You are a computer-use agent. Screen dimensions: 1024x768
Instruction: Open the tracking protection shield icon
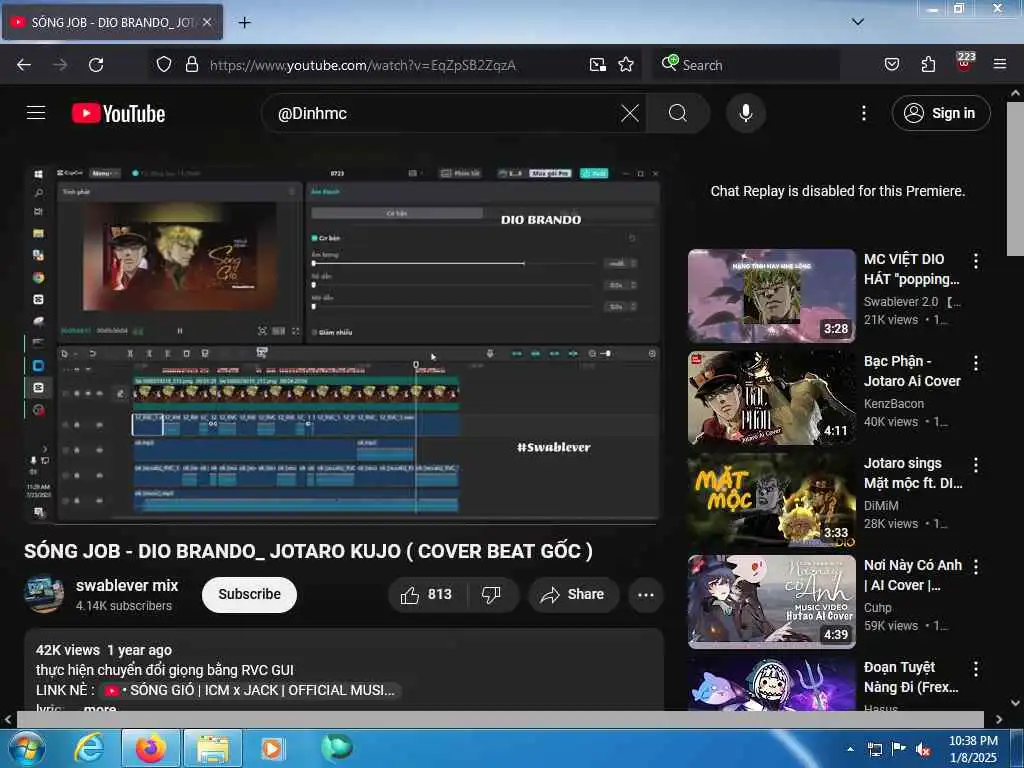click(164, 65)
